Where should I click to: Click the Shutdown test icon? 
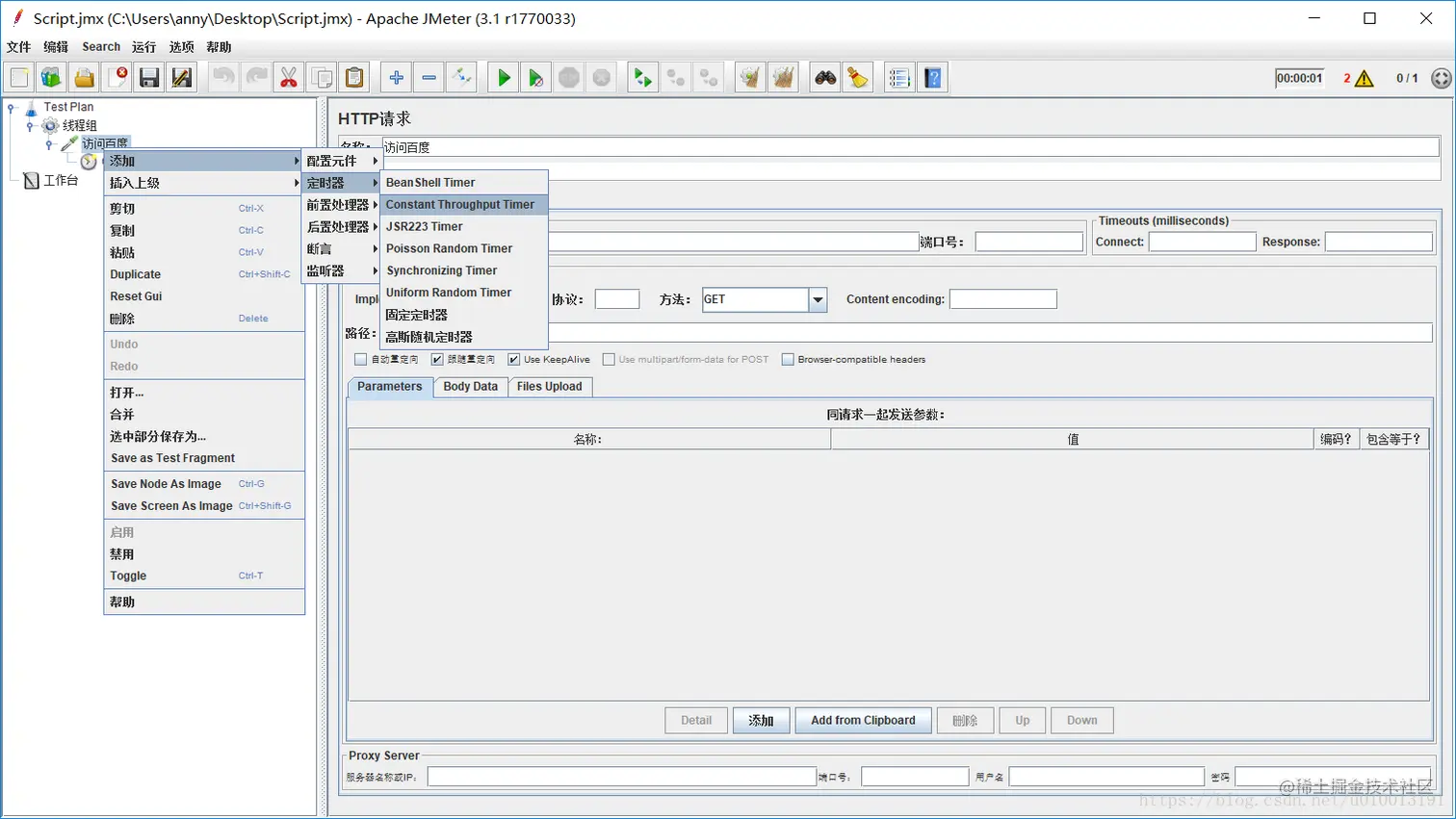(602, 78)
